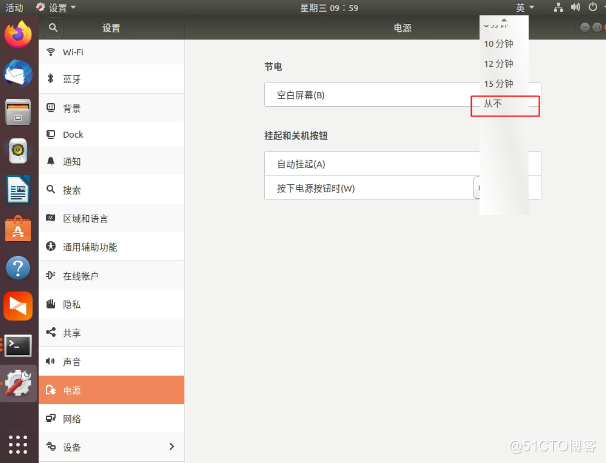Open the 活动 activities overview
The image size is (606, 463).
[14, 7]
